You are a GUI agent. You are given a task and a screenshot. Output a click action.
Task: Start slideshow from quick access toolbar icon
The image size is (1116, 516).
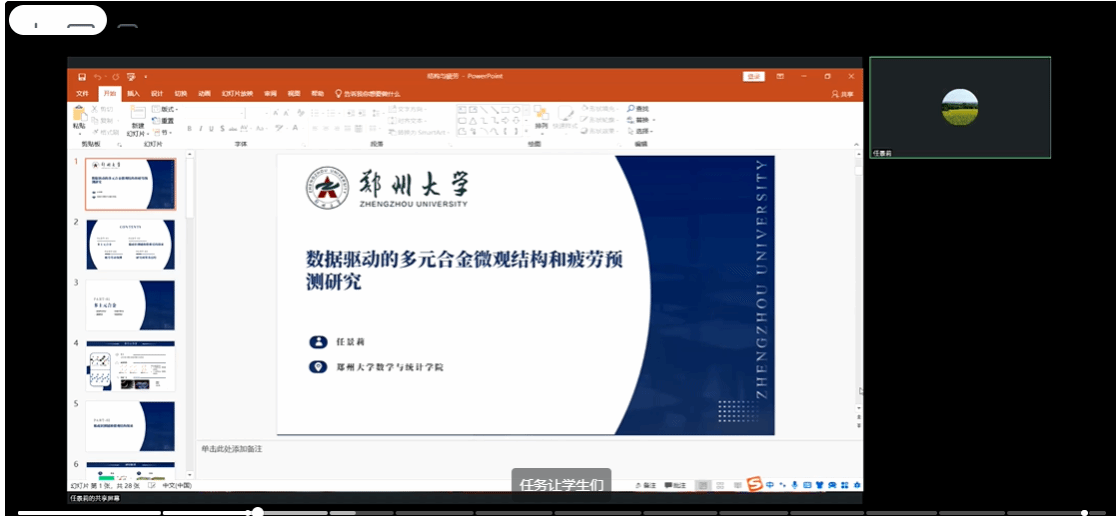click(x=131, y=77)
